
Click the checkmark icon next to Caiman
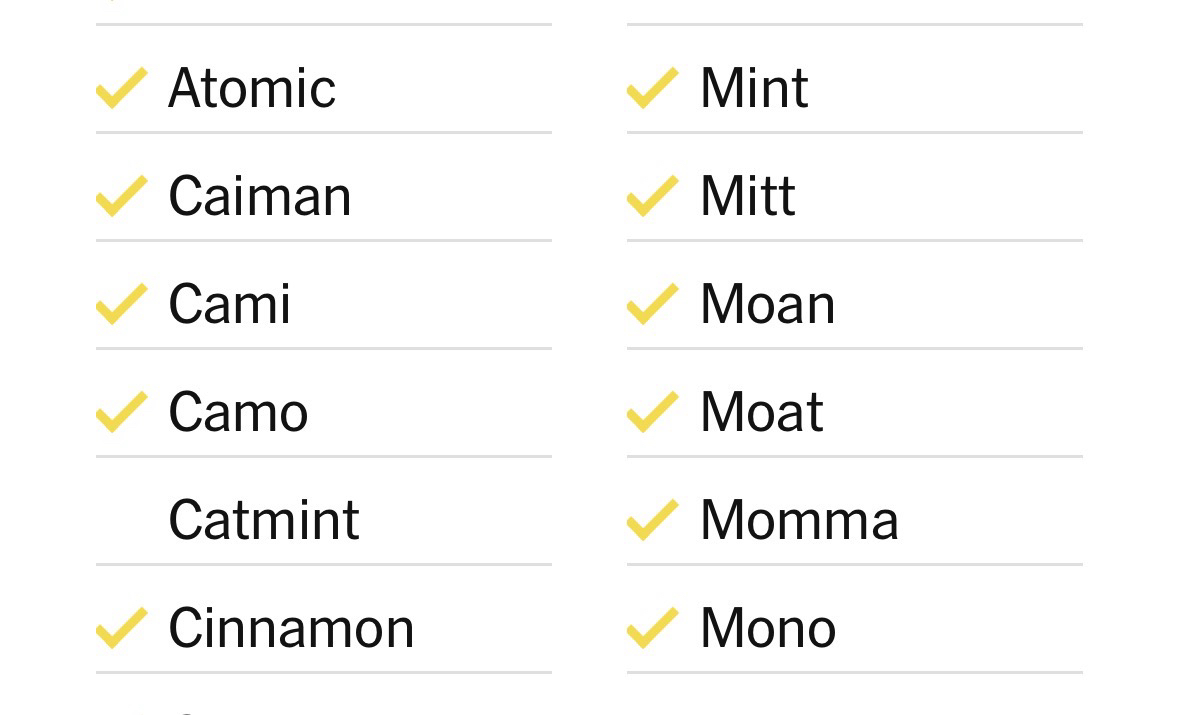122,196
